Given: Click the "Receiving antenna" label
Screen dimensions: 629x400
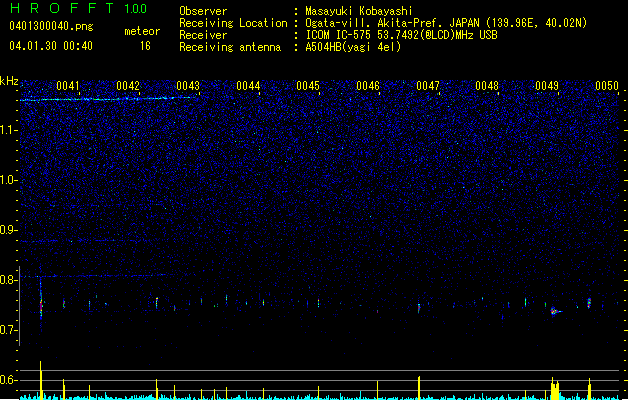Looking at the screenshot, I should [230, 47].
